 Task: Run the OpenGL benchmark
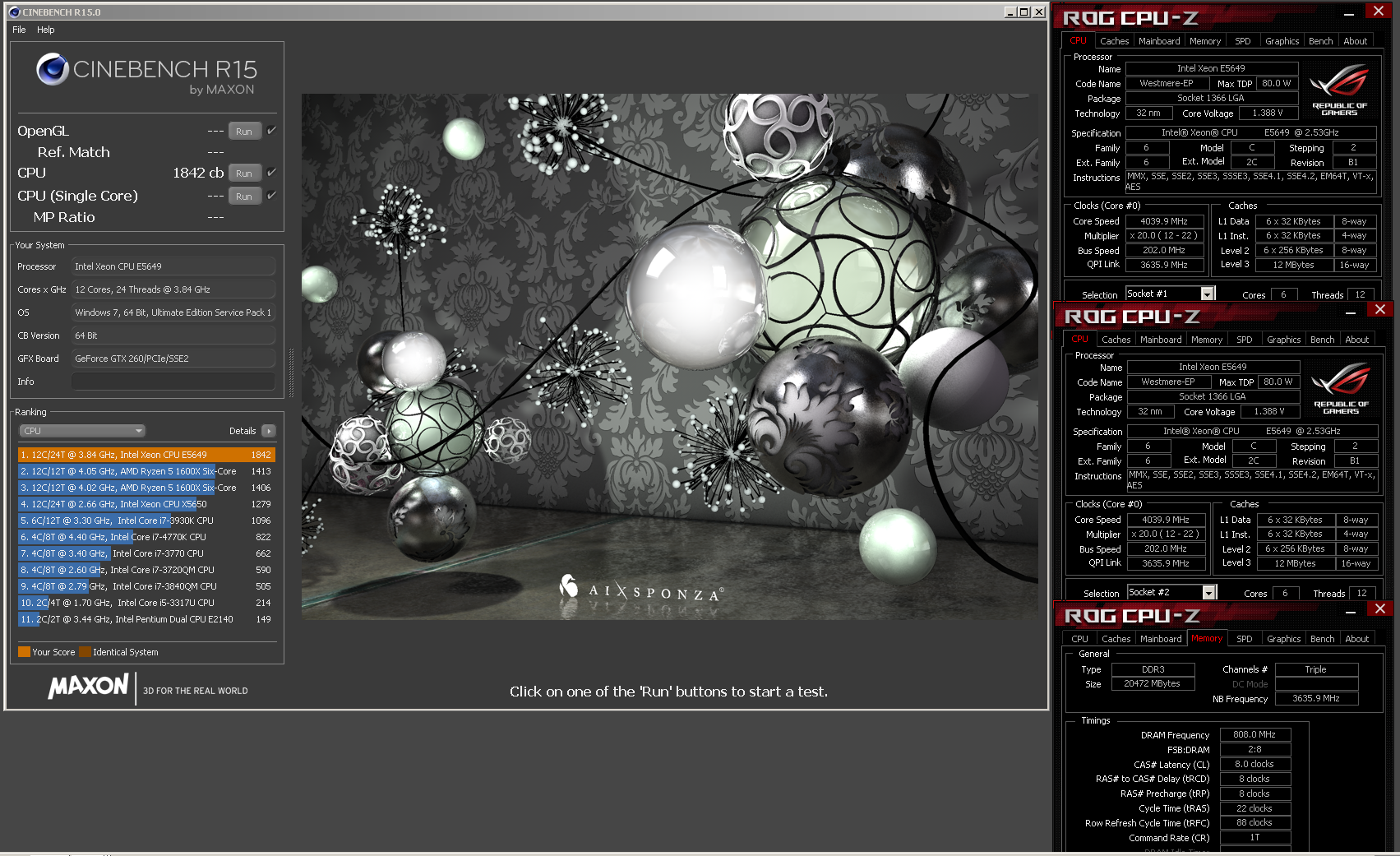pyautogui.click(x=244, y=132)
